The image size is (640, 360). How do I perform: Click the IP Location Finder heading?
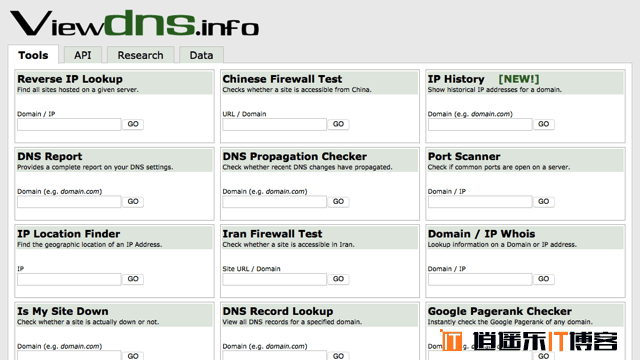pyautogui.click(x=69, y=234)
